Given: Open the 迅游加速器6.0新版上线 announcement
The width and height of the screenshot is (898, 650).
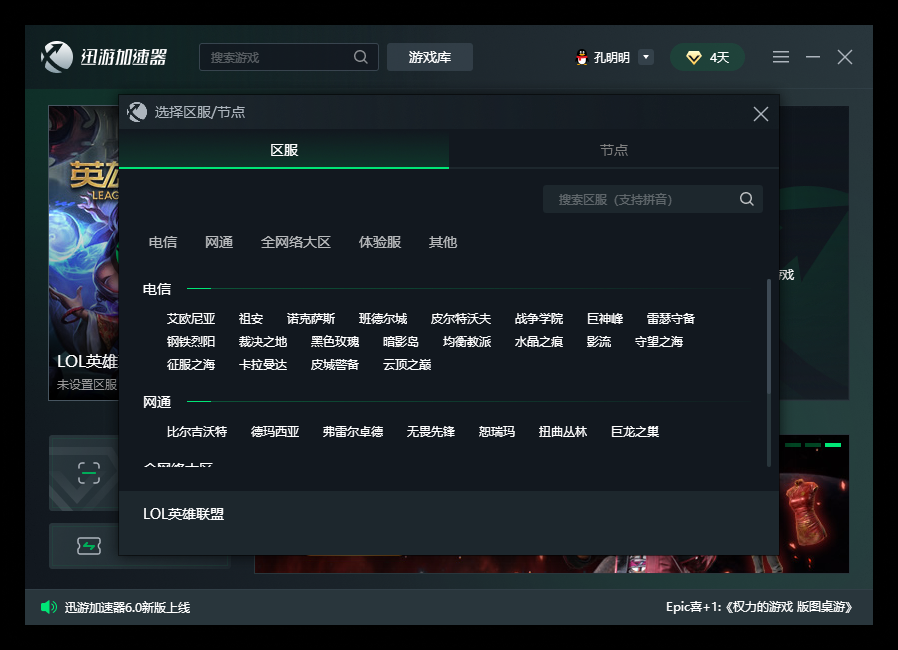Looking at the screenshot, I should 127,607.
